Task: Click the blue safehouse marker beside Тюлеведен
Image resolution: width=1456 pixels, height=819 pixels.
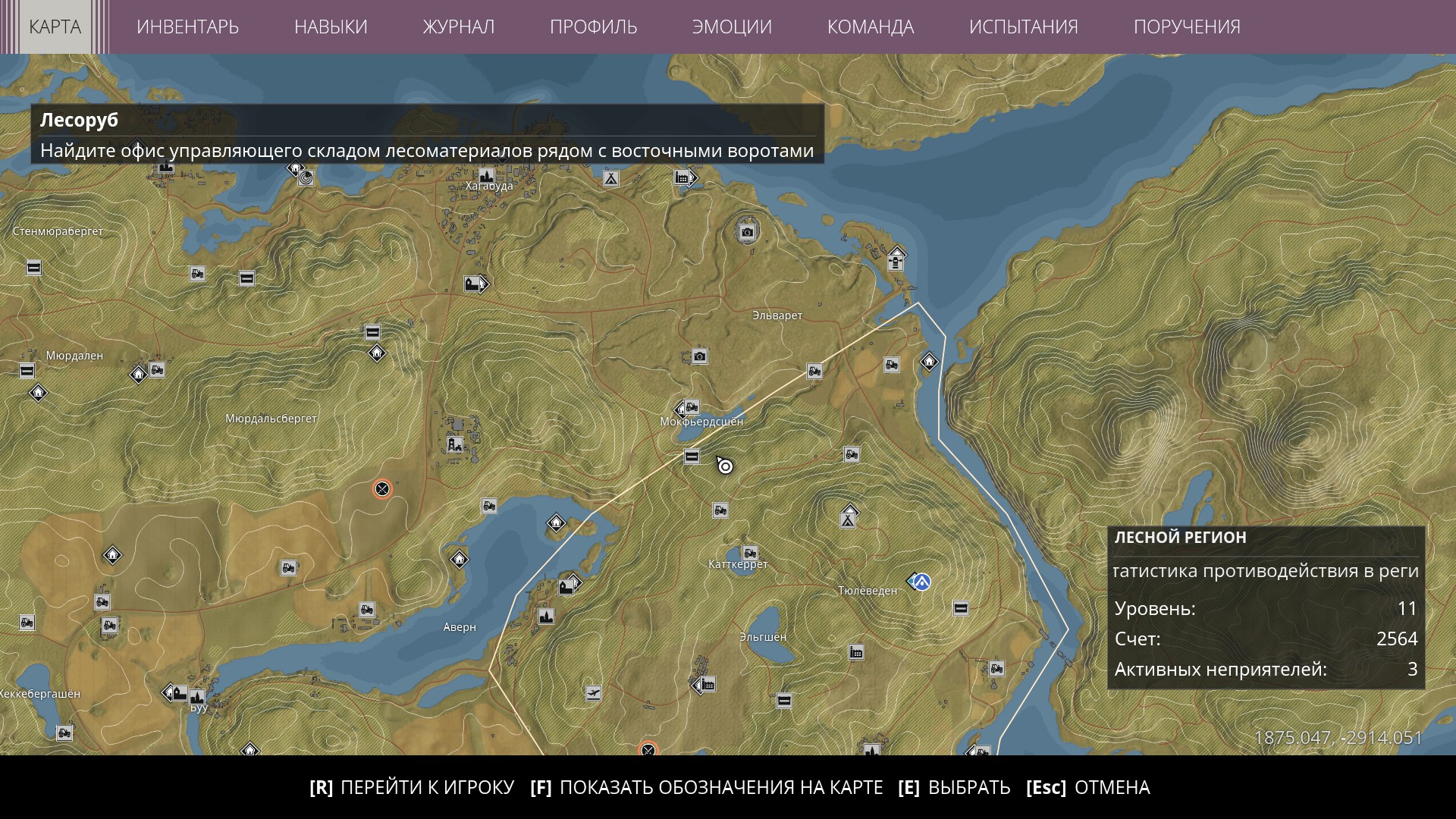Action: click(921, 582)
